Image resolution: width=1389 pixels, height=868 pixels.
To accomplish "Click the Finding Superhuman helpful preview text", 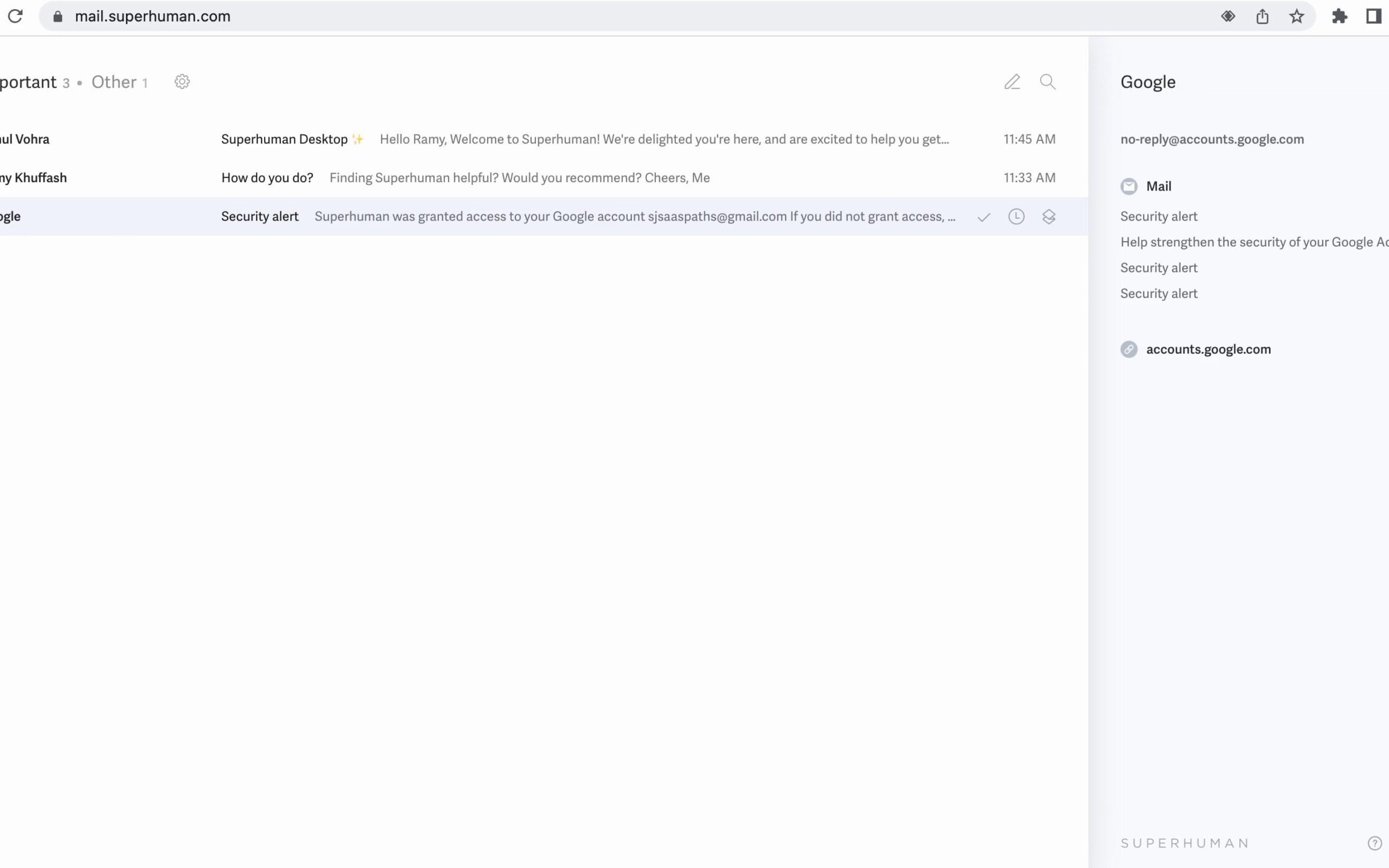I will point(520,178).
